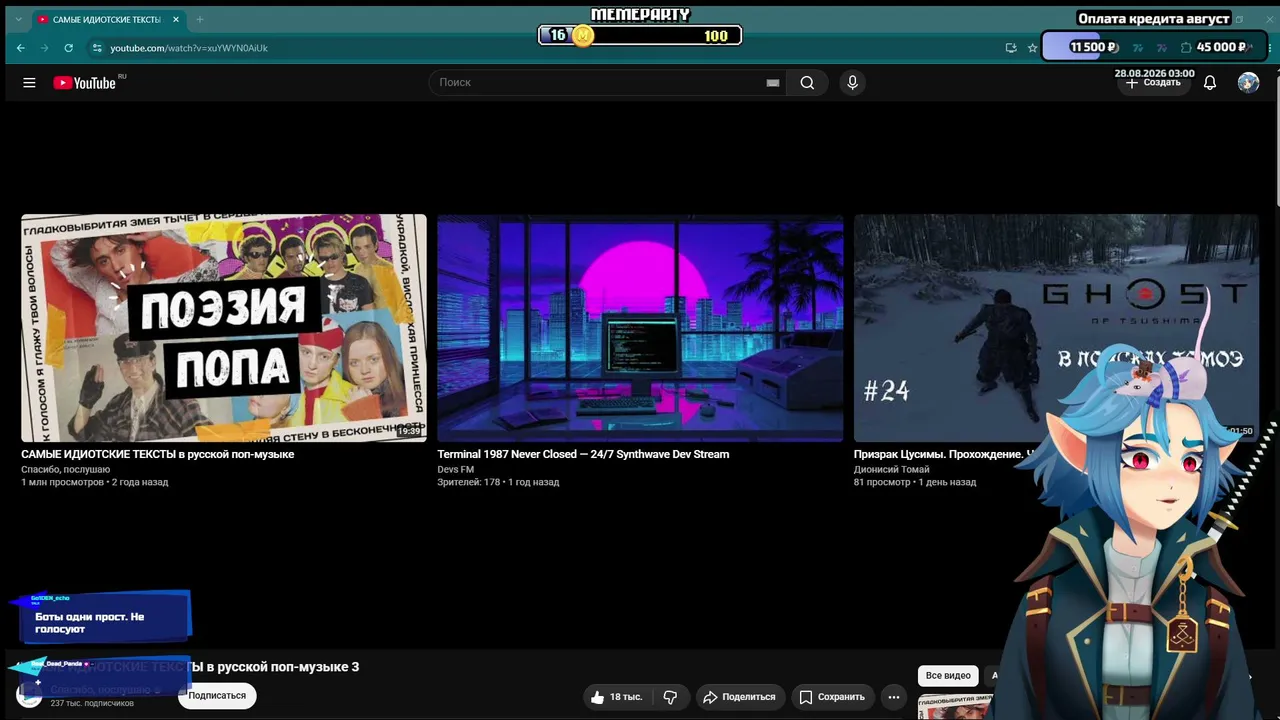
Task: Go back in the browser
Action: pyautogui.click(x=21, y=48)
